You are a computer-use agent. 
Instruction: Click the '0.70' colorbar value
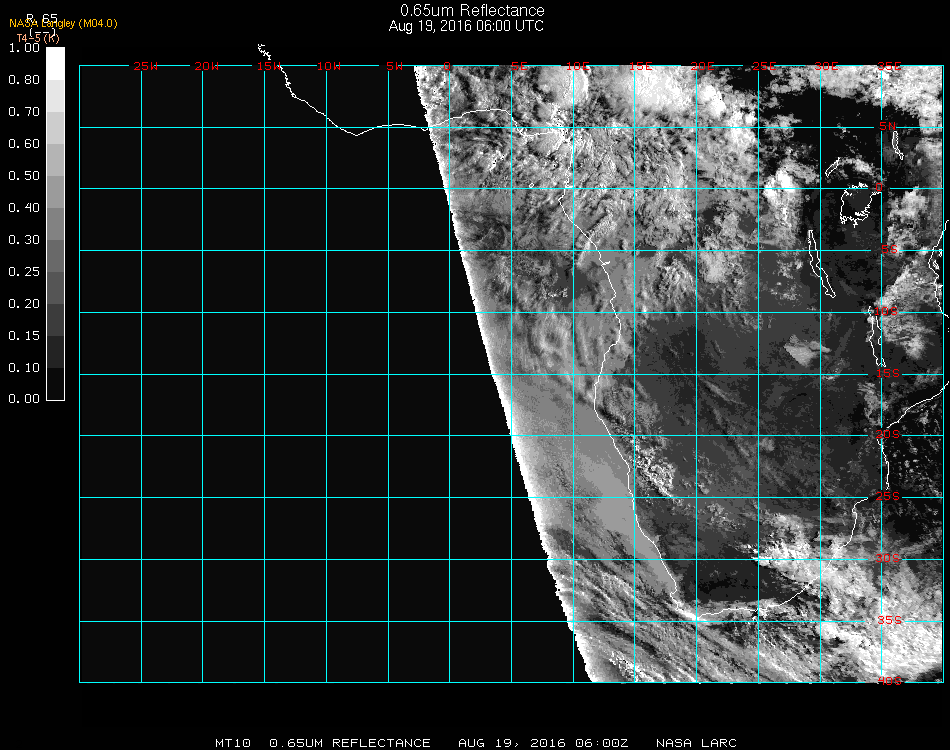click(24, 111)
